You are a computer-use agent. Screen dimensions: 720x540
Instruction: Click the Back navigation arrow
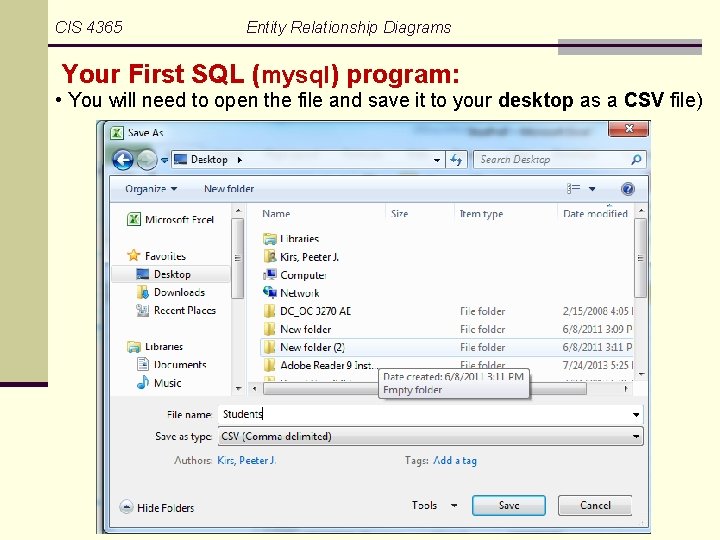[123, 160]
